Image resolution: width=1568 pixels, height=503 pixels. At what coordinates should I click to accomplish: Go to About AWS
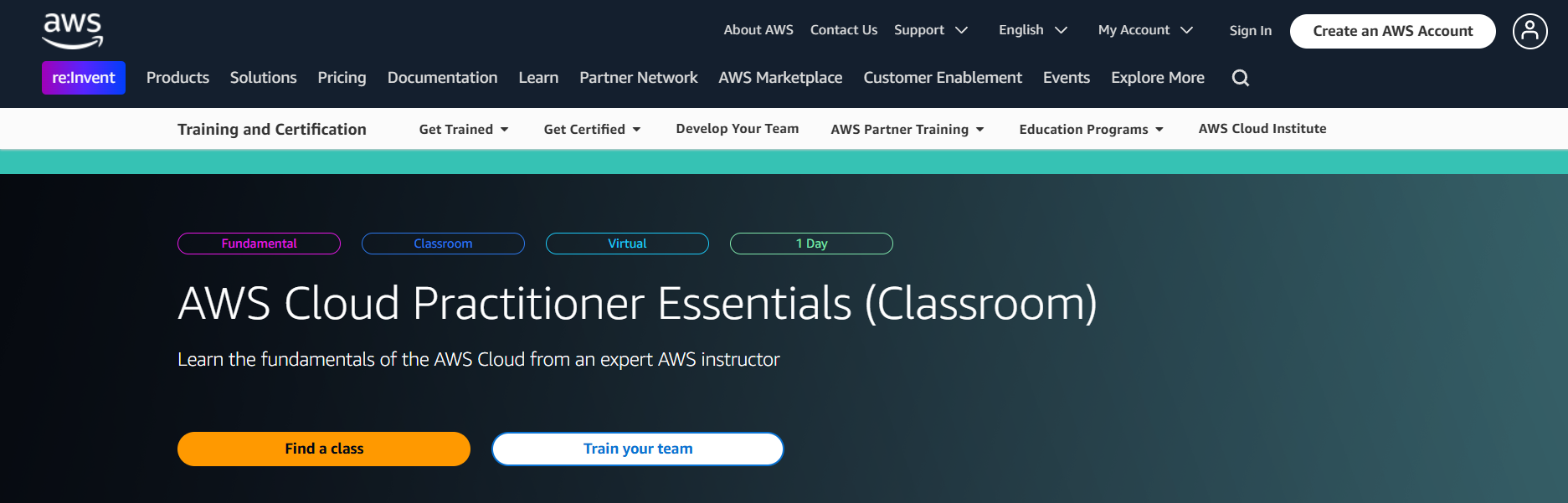pyautogui.click(x=758, y=30)
